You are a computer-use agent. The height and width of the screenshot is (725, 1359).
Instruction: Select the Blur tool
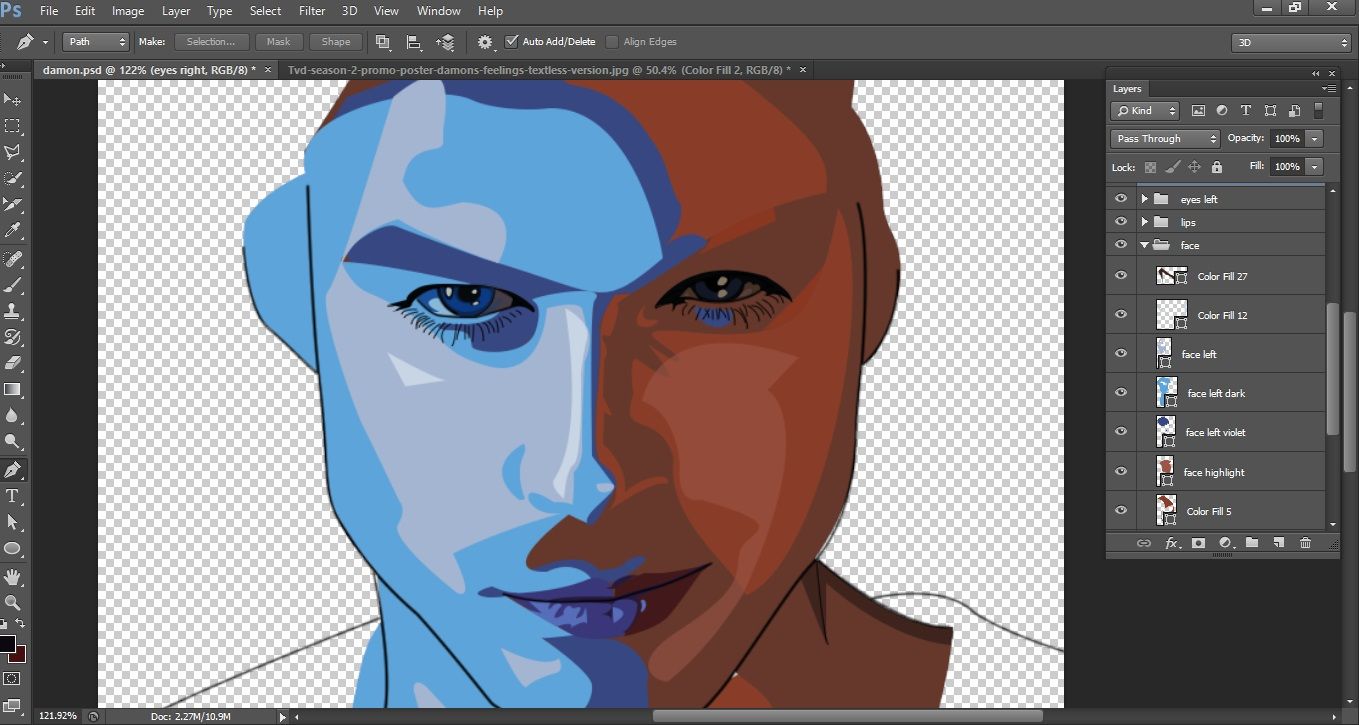click(13, 415)
